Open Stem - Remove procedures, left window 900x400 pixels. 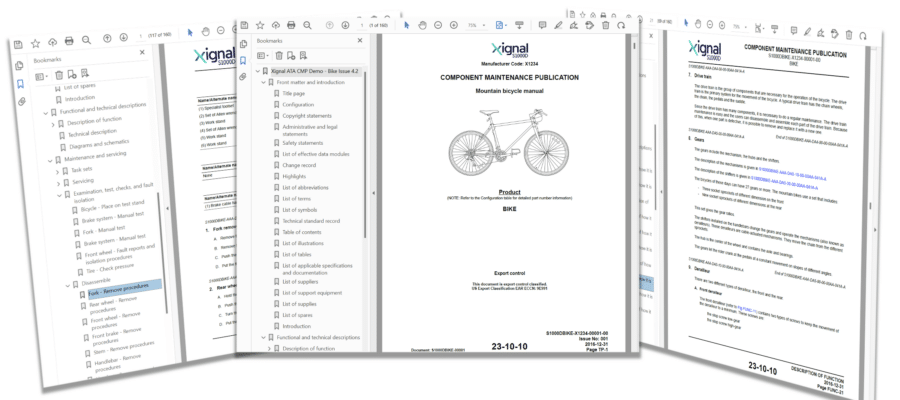pos(124,348)
